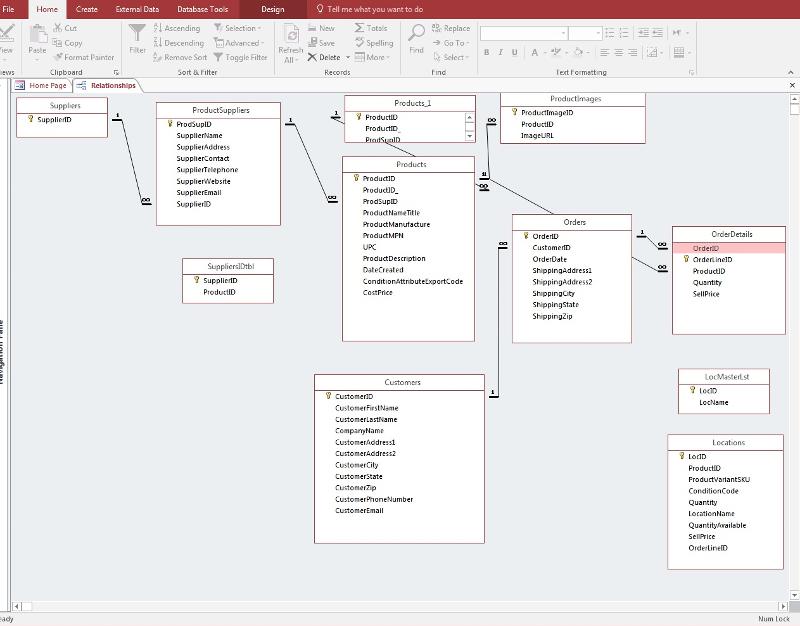Toggle Italic text formatting
Viewport: 800px width, 626px height.
pos(501,53)
